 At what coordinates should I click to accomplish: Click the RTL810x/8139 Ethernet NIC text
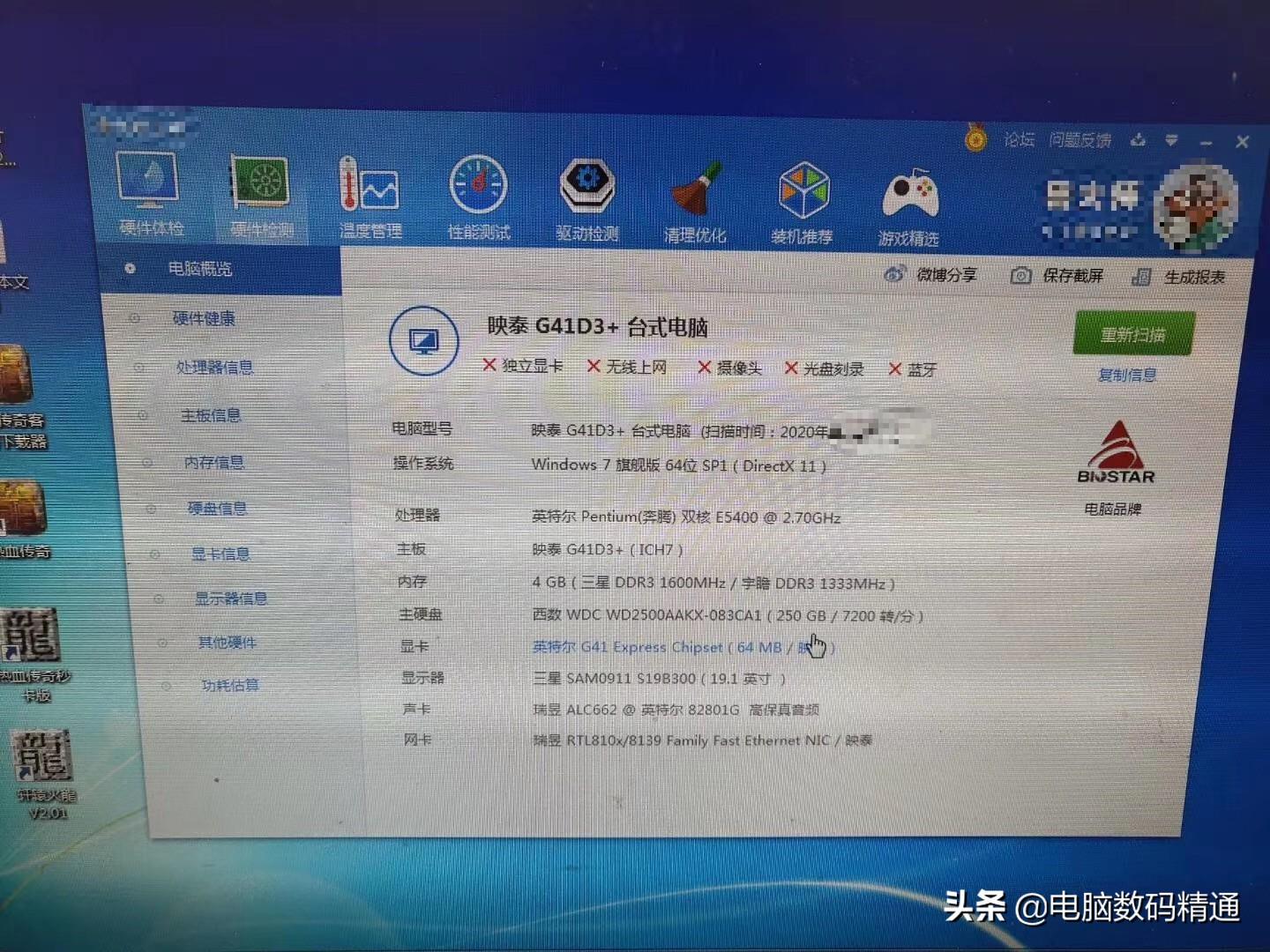point(703,740)
